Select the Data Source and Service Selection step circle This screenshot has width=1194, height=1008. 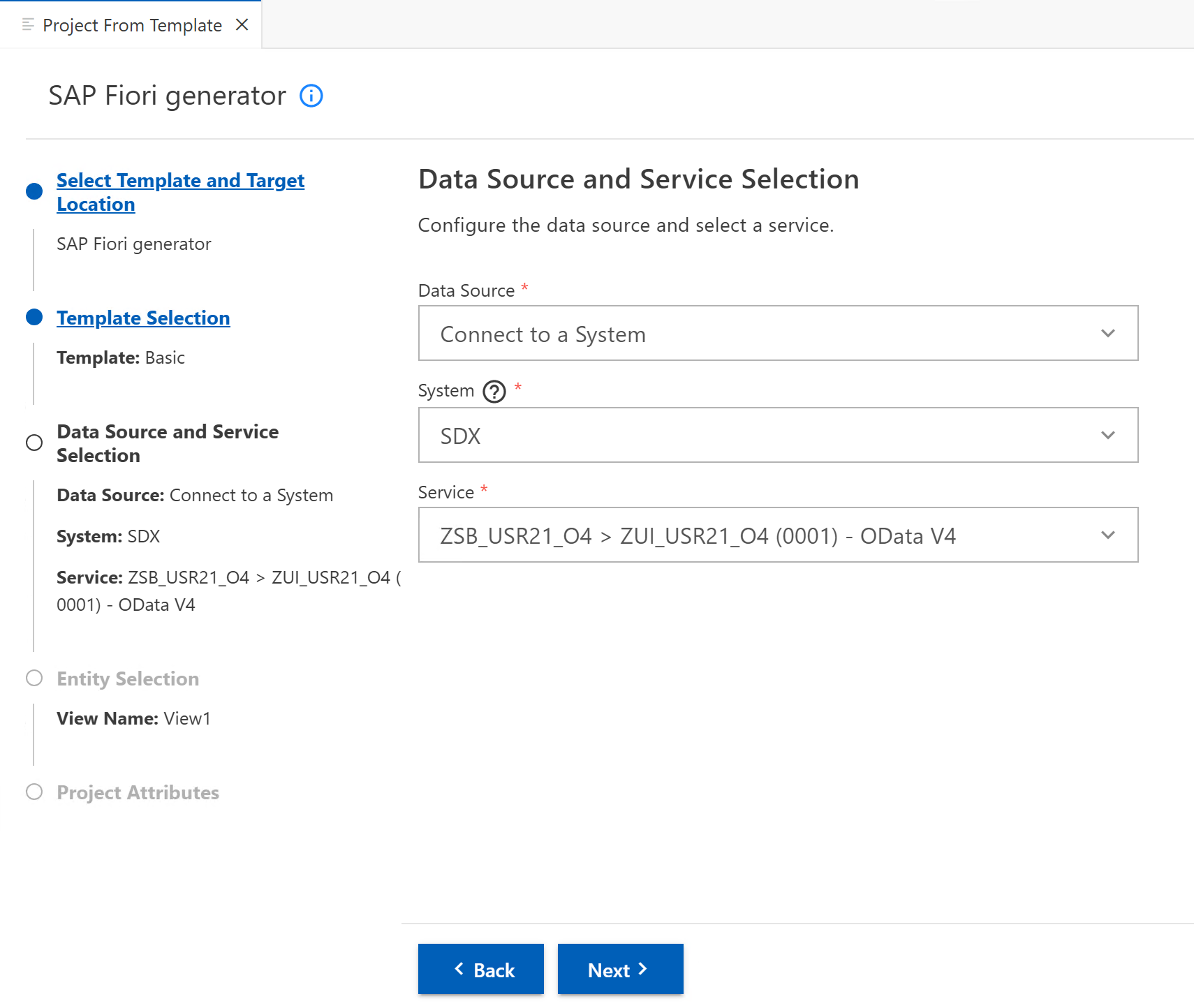pyautogui.click(x=34, y=442)
